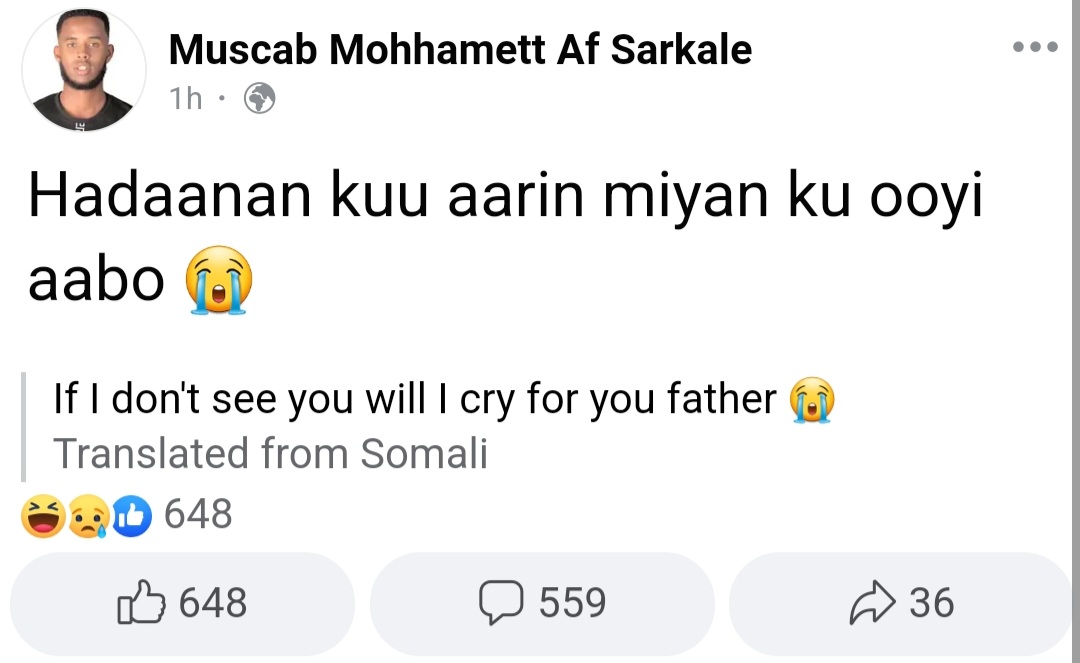Viewport: 1080px width, 663px height.
Task: Open Muscab Mohhamett Af Sarkale's profile picture
Action: tap(84, 70)
